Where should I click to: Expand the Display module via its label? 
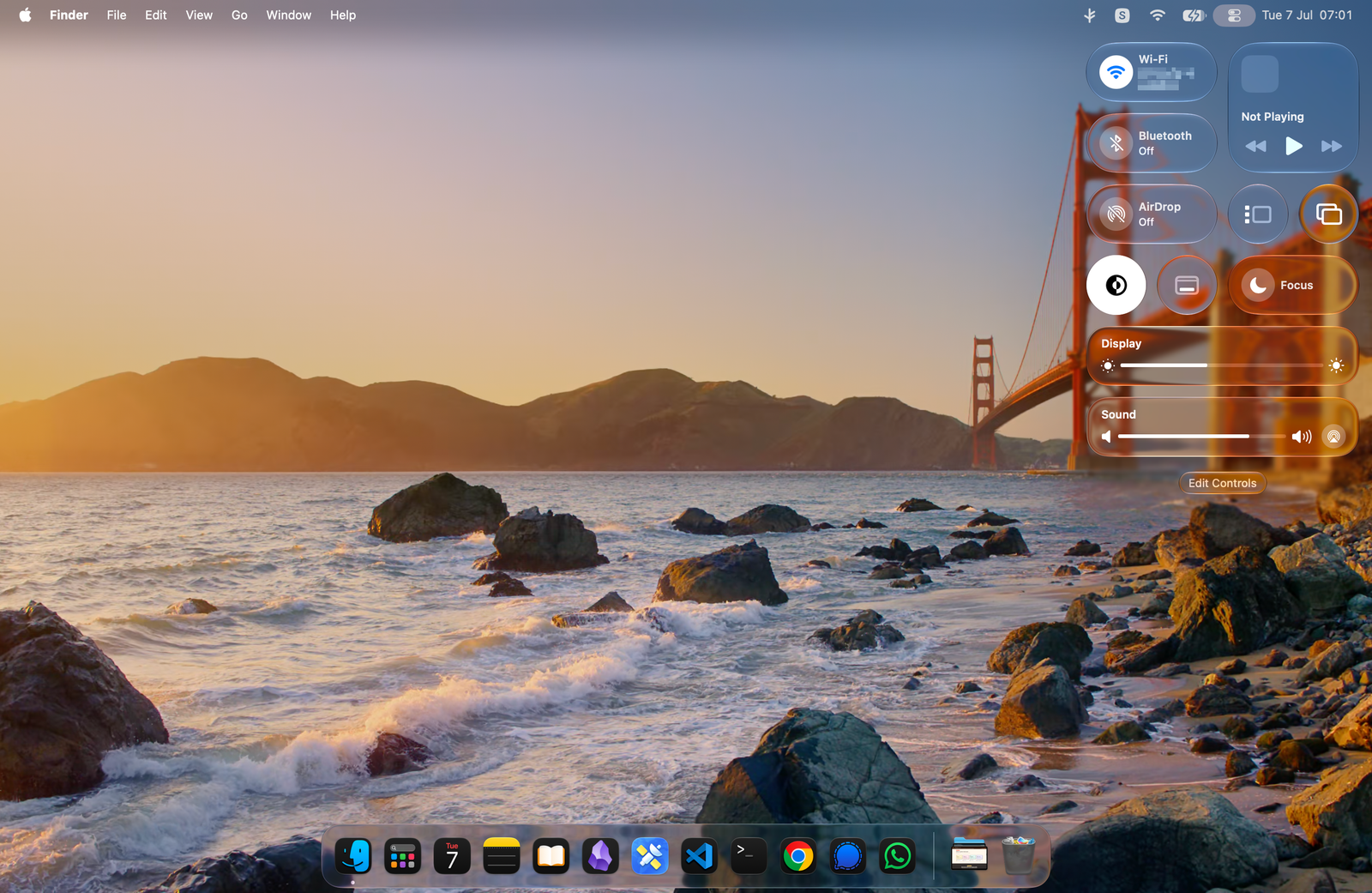[1121, 343]
